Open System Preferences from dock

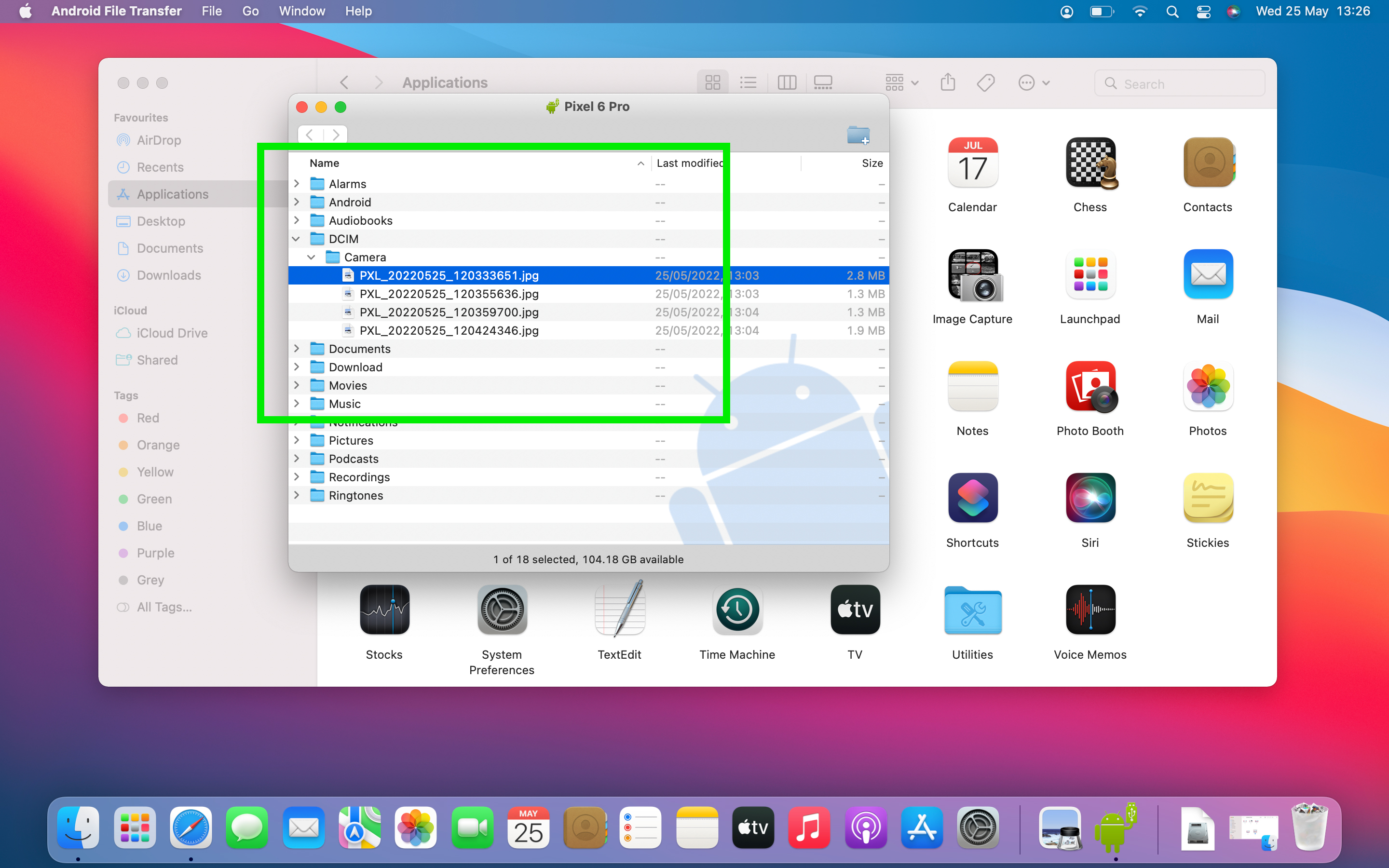977,827
